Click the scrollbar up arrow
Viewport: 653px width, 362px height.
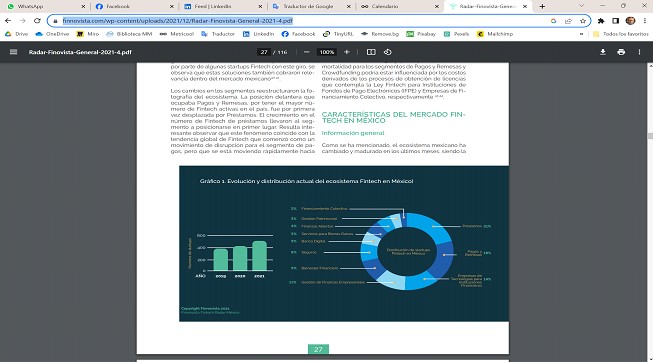pyautogui.click(x=650, y=66)
